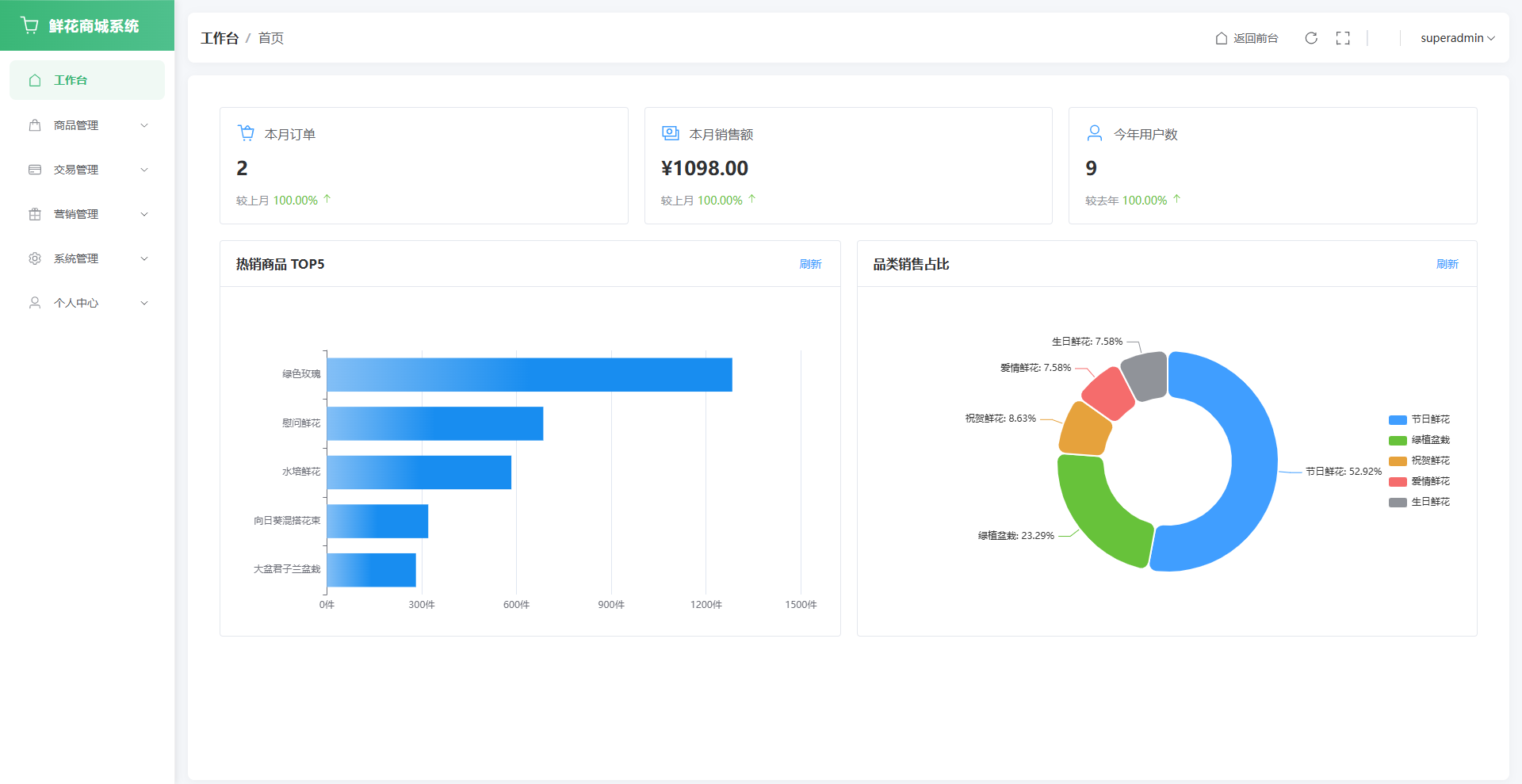Click the 营销管理 gift icon

[x=35, y=214]
